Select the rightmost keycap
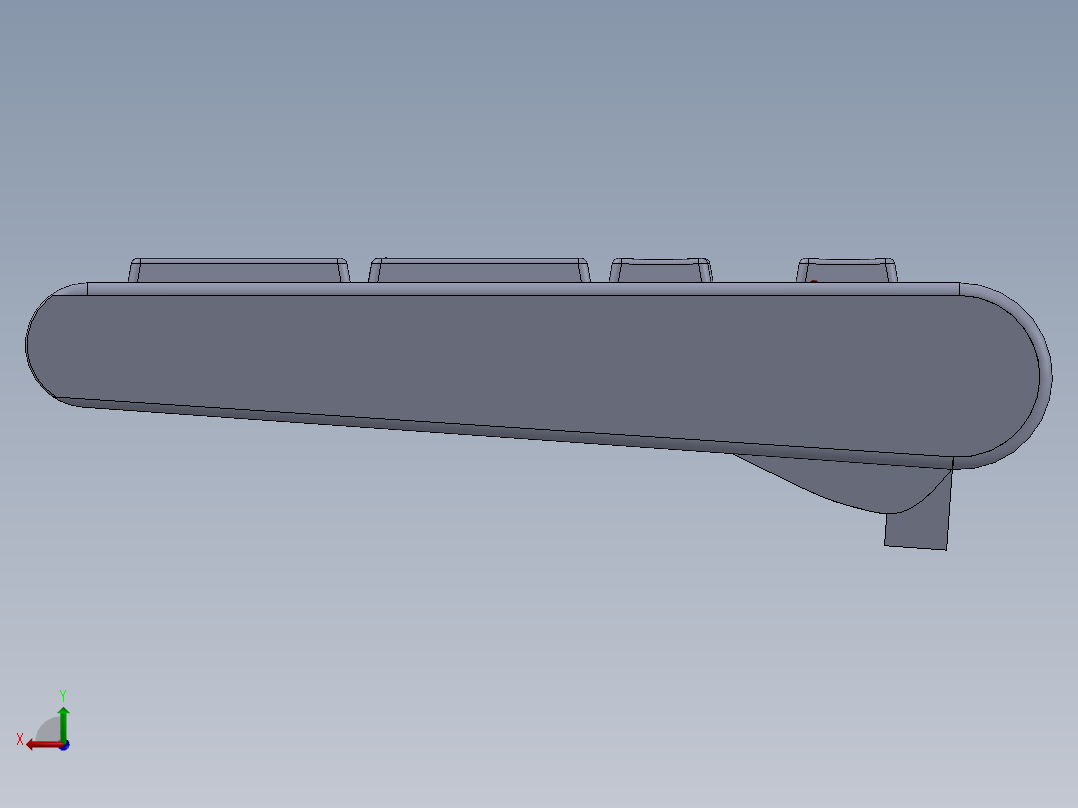The width and height of the screenshot is (1078, 808). (847, 270)
